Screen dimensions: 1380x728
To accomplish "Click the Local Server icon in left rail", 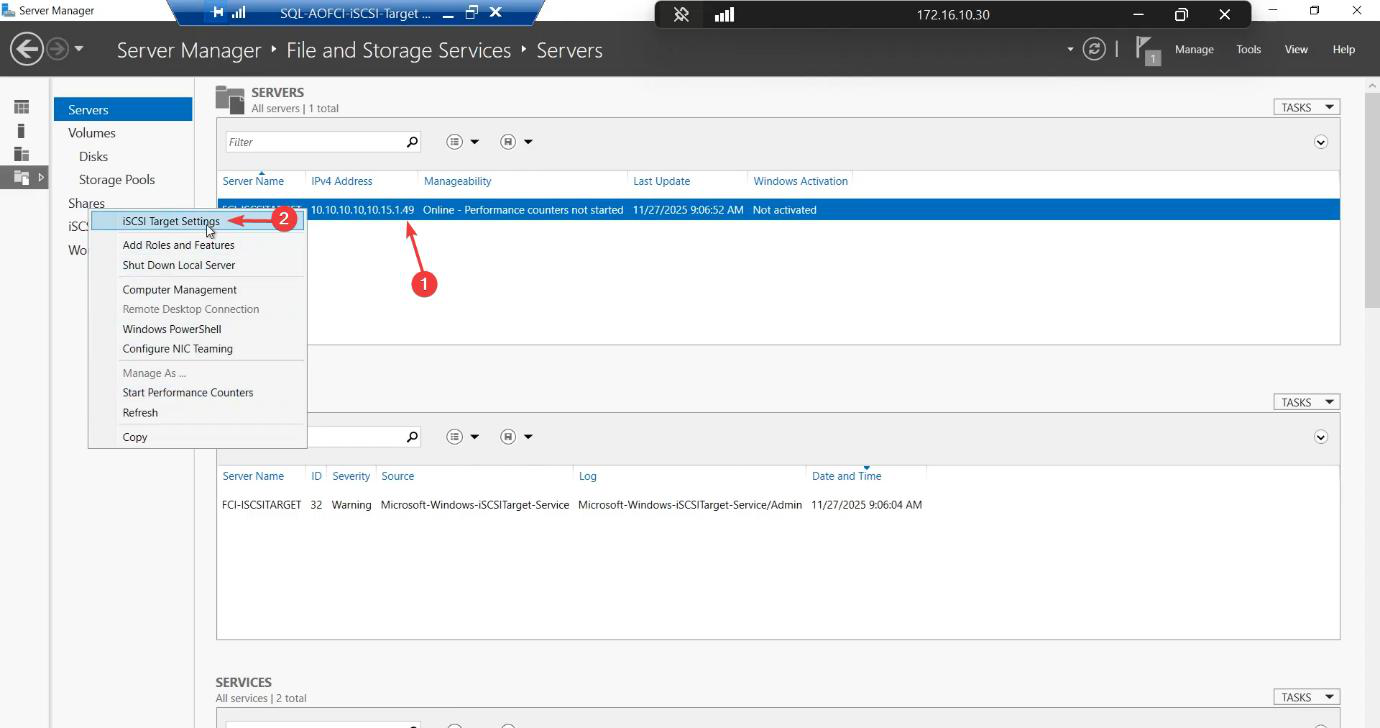I will tap(21, 130).
